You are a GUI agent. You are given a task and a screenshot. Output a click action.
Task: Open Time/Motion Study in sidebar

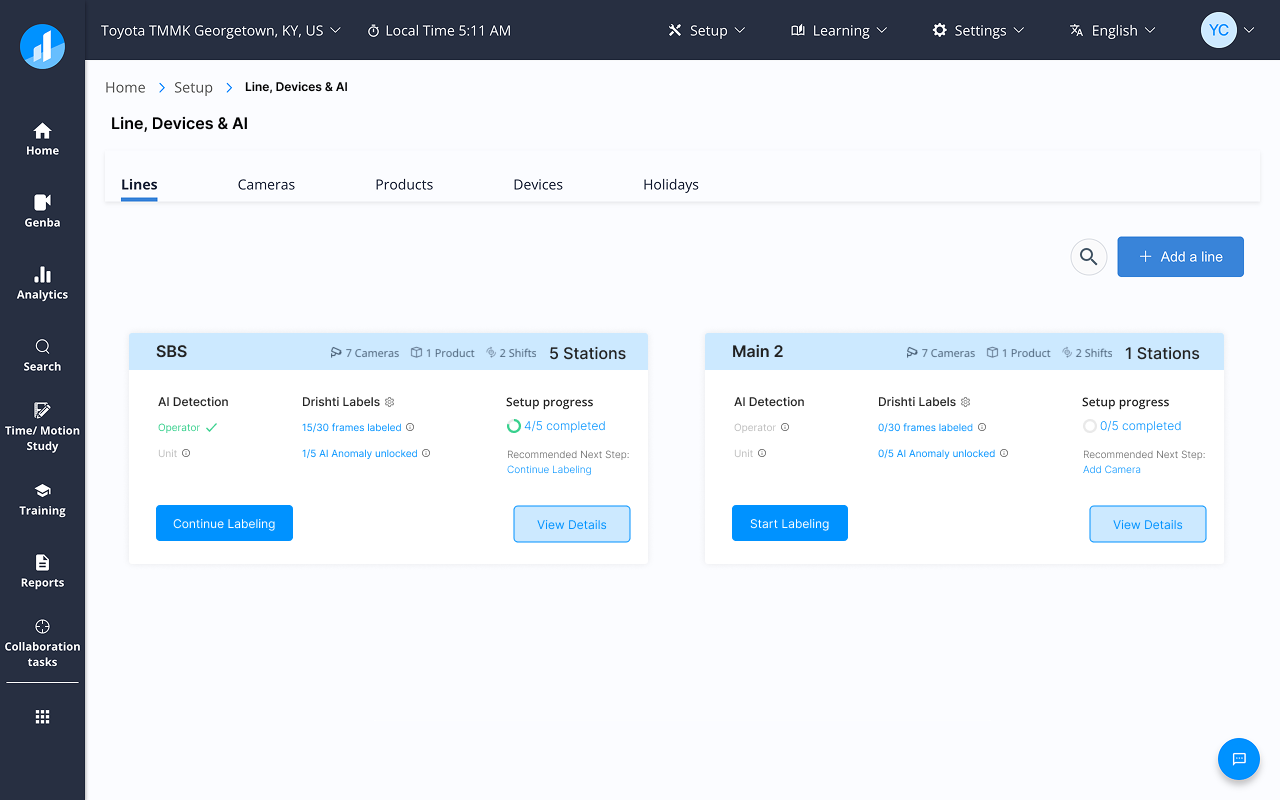(42, 427)
